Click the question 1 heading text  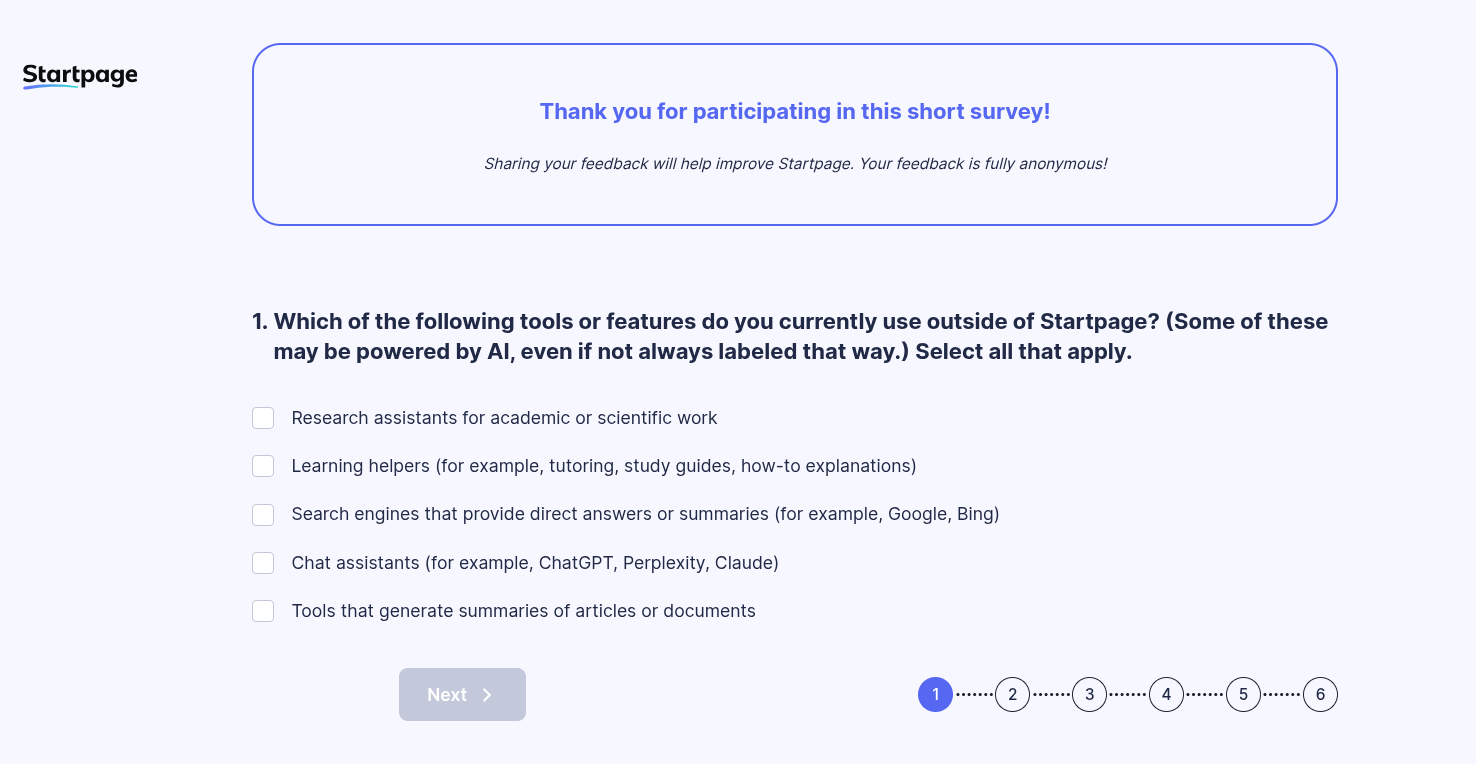790,337
